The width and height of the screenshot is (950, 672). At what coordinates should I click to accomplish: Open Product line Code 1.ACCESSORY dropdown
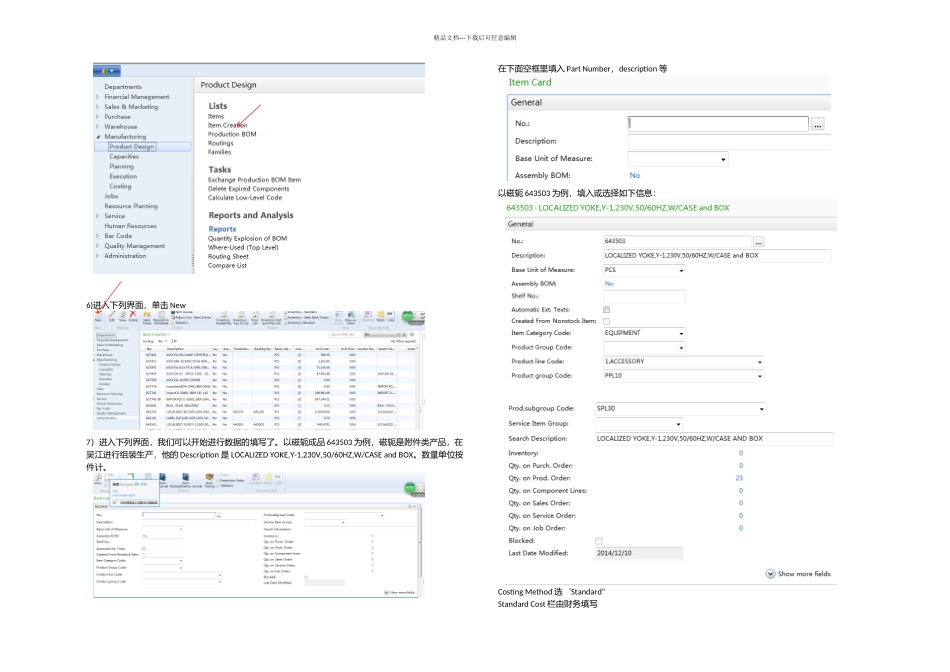[x=760, y=362]
